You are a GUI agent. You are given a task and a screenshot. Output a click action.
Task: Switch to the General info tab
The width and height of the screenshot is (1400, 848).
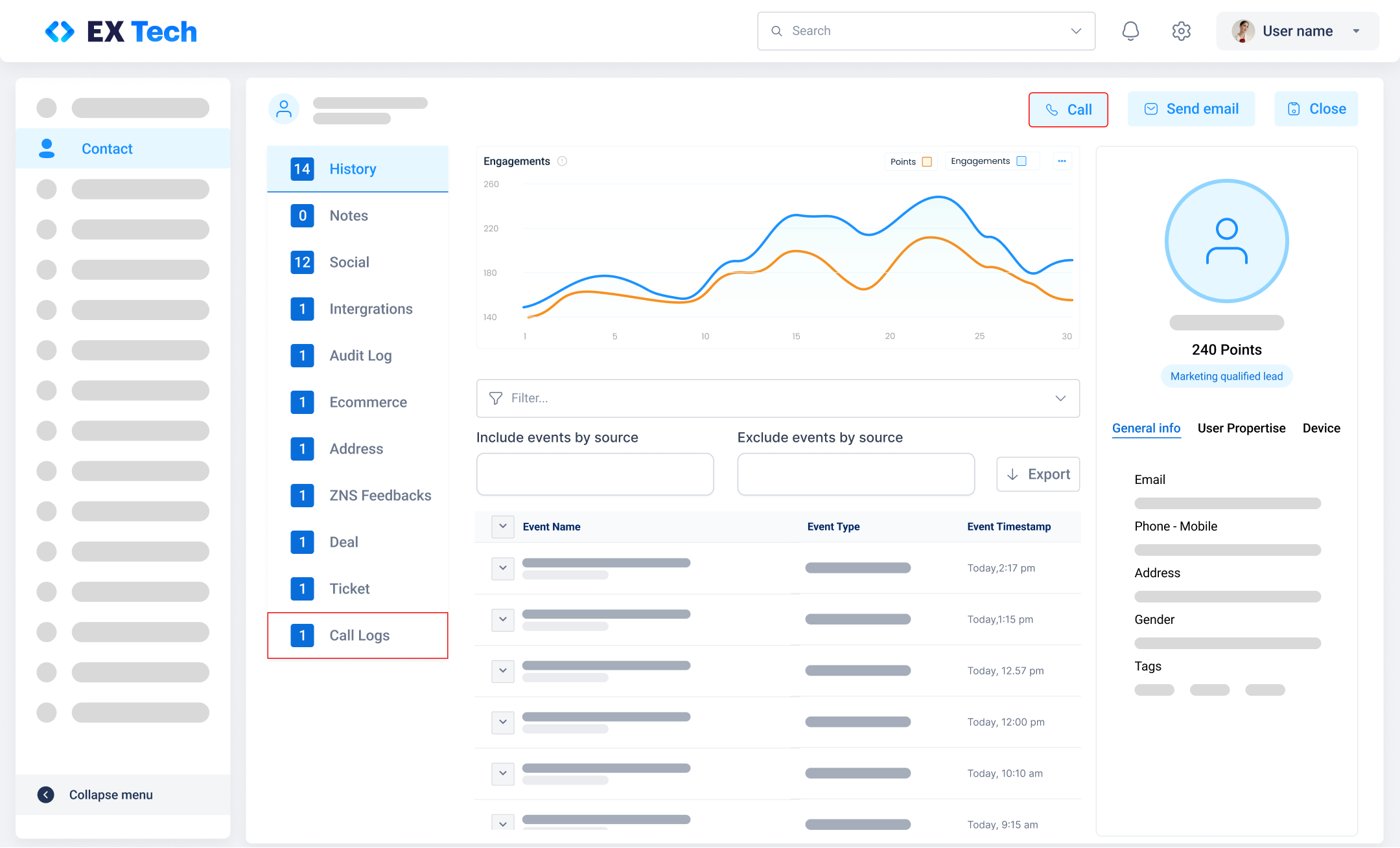[x=1146, y=428]
